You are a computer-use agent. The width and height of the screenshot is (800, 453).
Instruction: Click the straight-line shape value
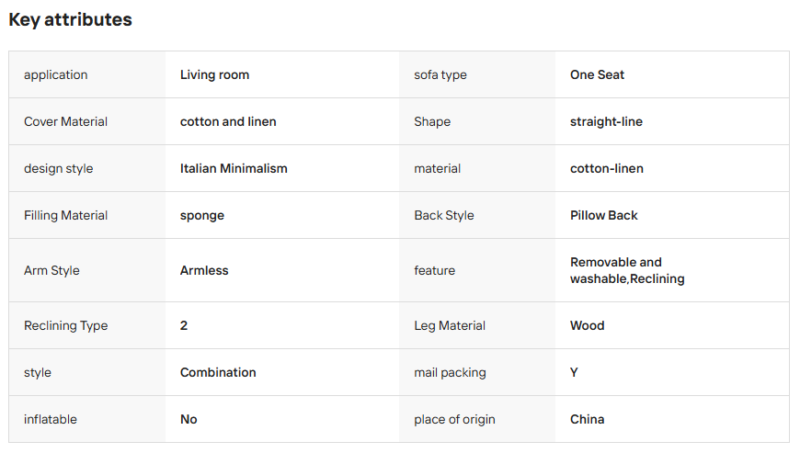pyautogui.click(x=606, y=121)
